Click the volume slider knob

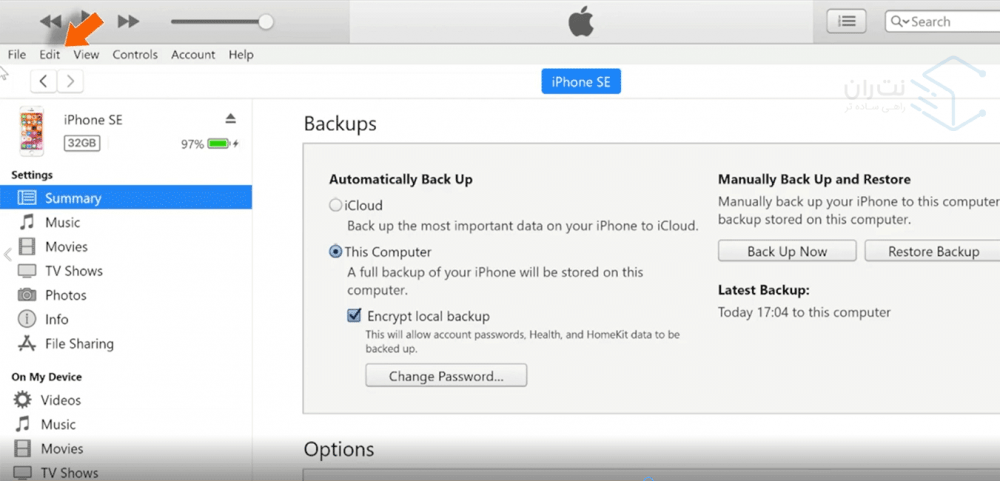(x=265, y=21)
